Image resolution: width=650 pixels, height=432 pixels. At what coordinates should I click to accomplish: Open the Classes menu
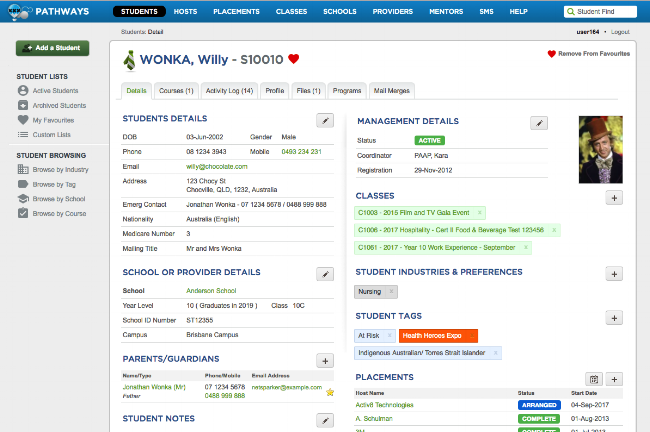click(x=291, y=12)
